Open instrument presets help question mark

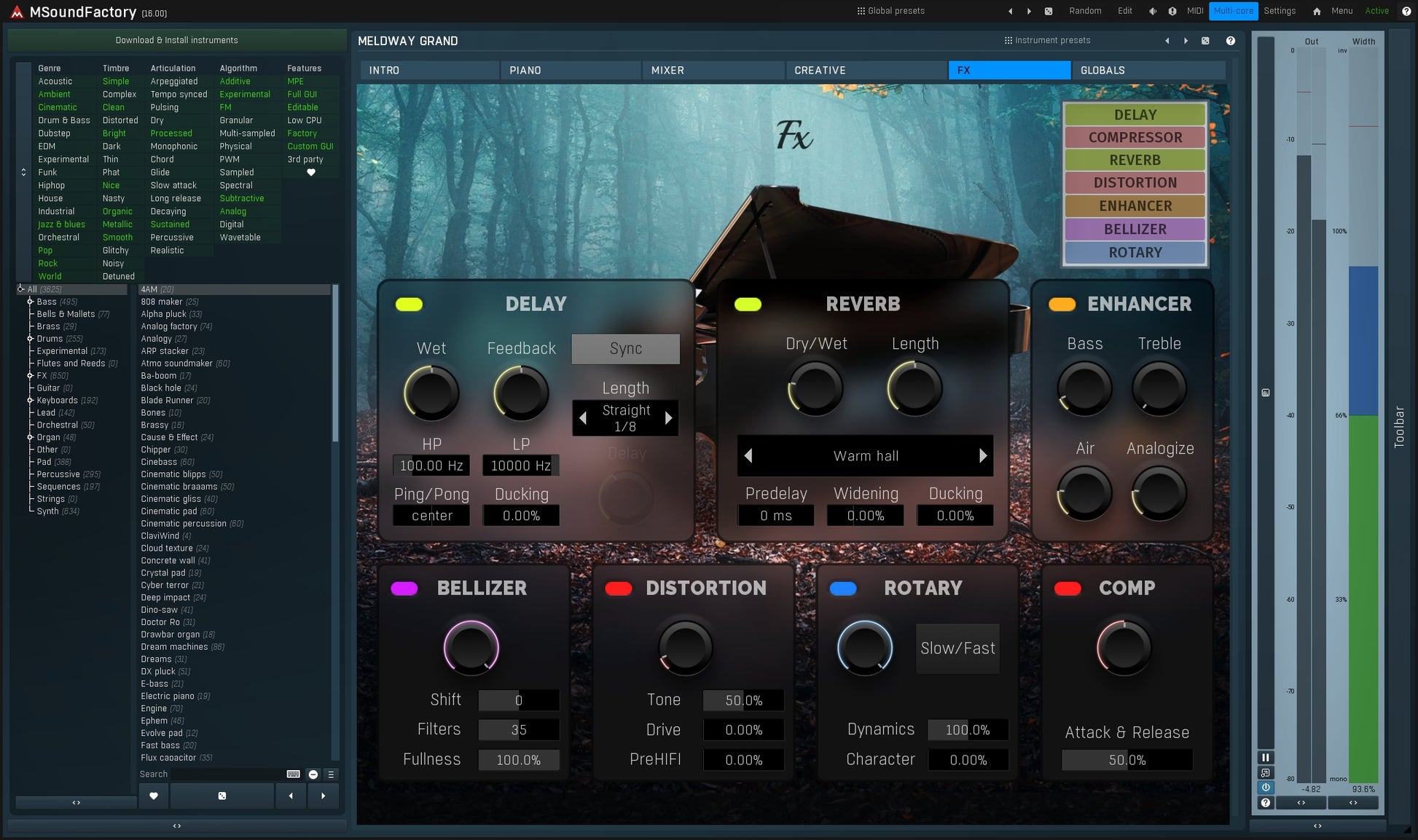point(1231,41)
